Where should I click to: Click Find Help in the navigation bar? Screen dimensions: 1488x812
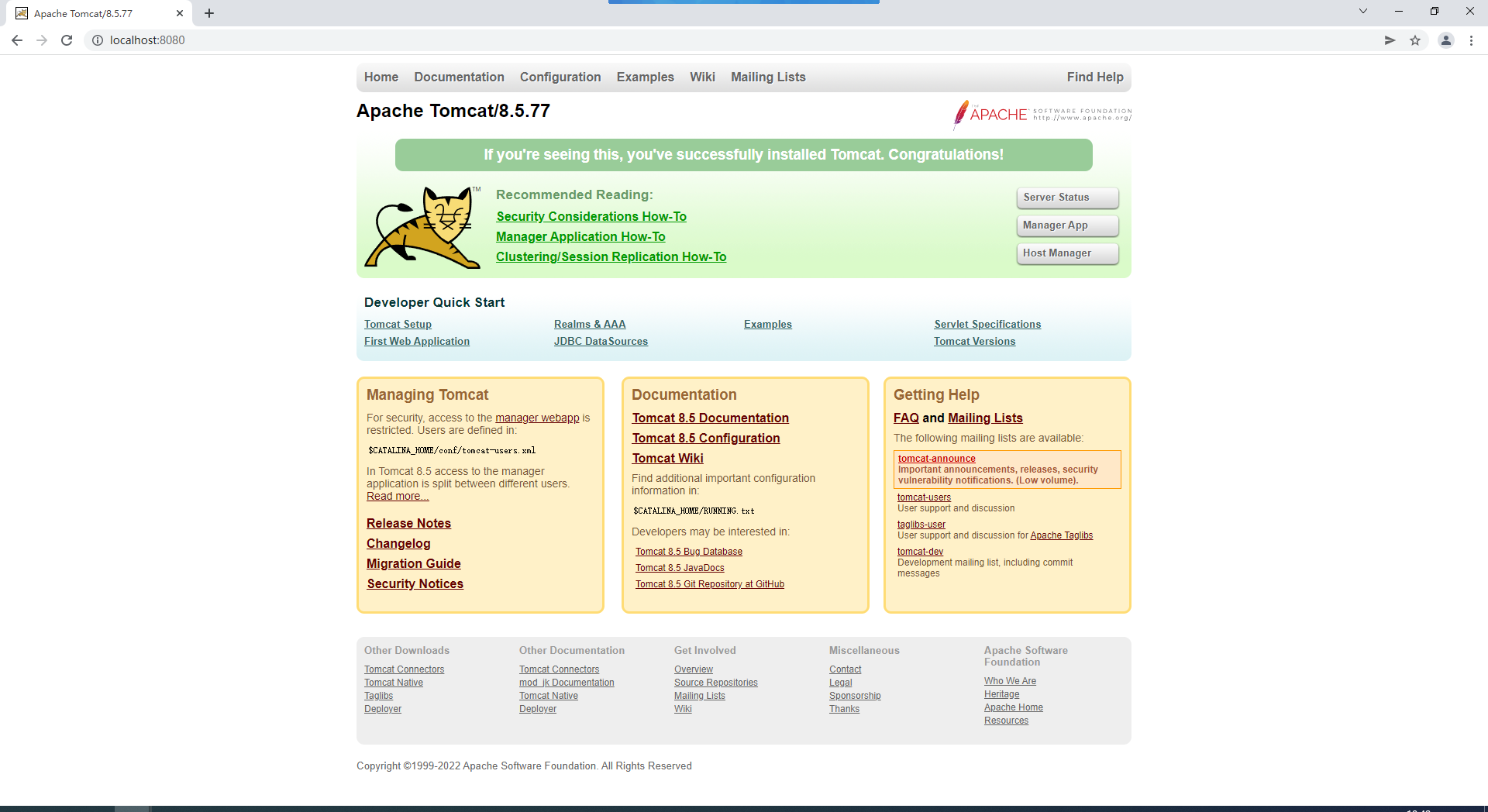point(1095,77)
